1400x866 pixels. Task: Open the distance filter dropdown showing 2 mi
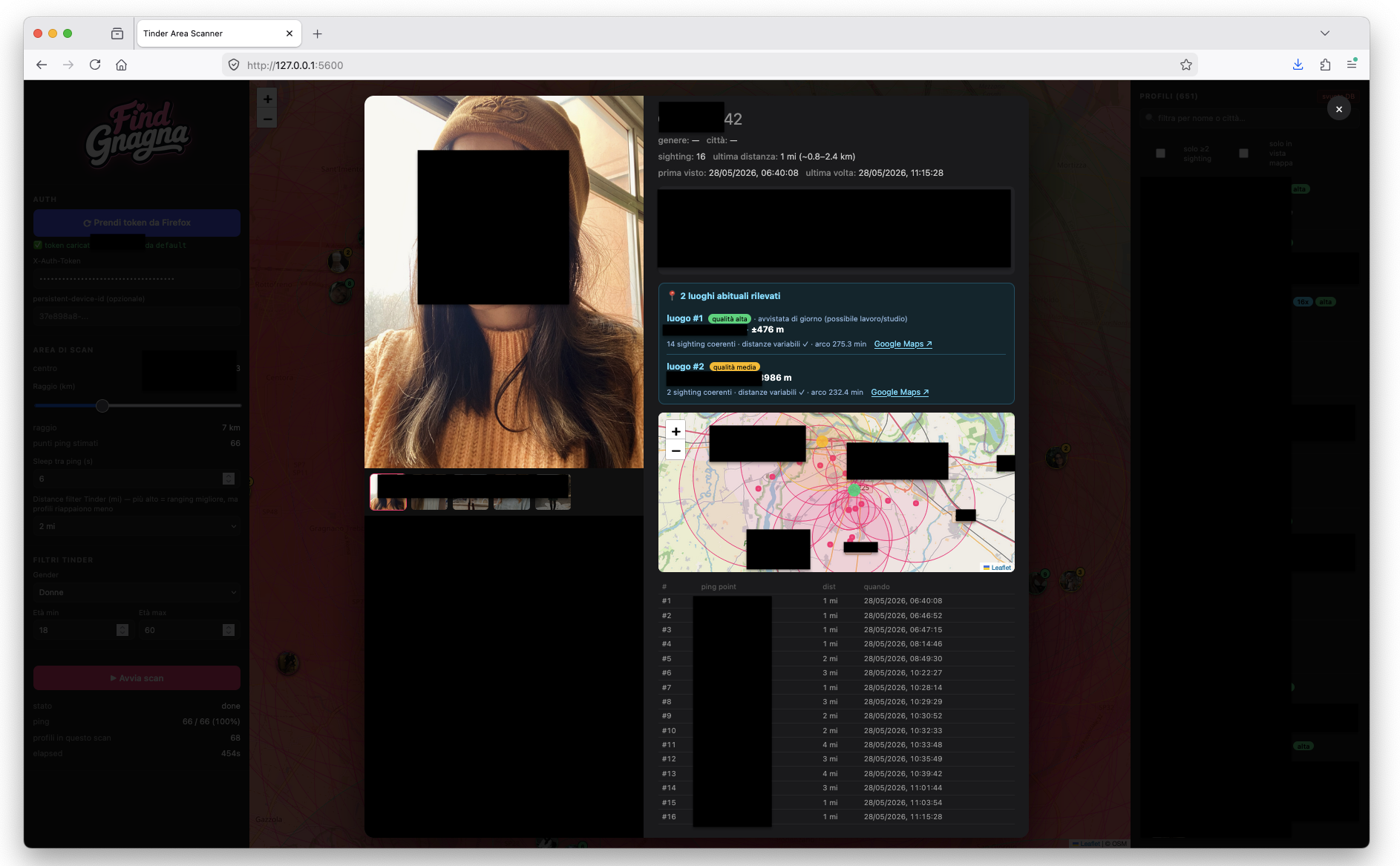pyautogui.click(x=137, y=526)
